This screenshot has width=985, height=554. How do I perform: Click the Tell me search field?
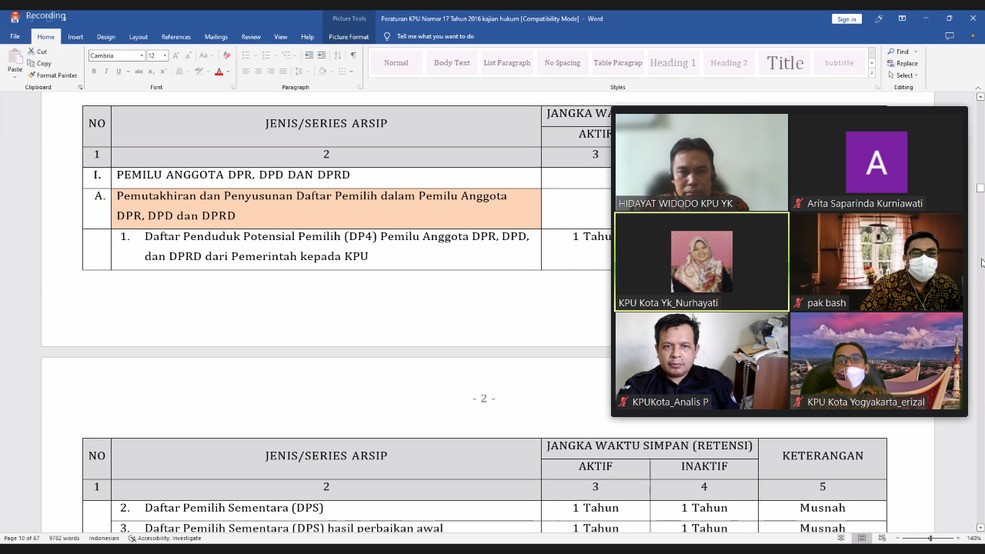click(435, 37)
